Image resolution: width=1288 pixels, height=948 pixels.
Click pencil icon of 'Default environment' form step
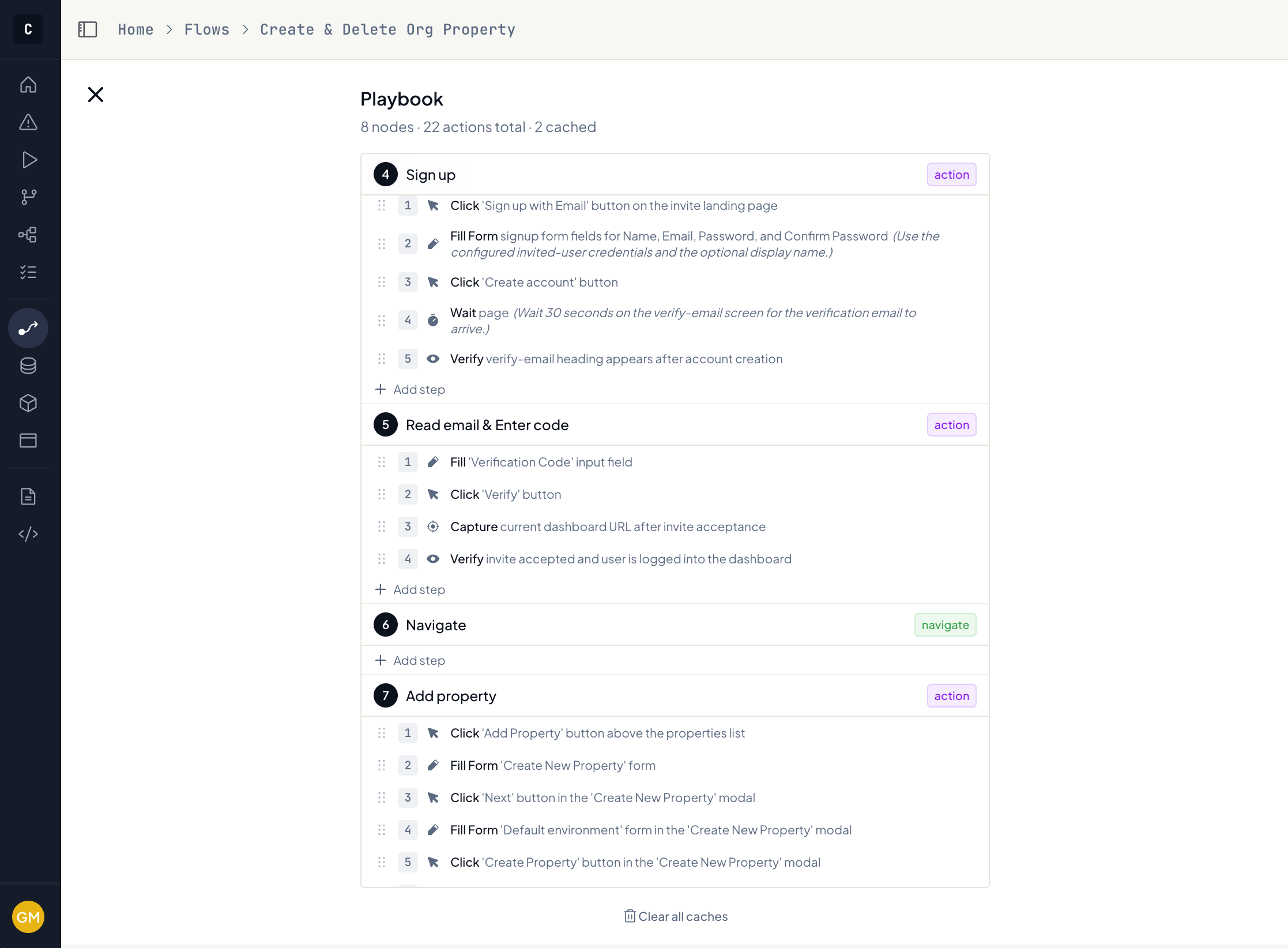[x=433, y=830]
